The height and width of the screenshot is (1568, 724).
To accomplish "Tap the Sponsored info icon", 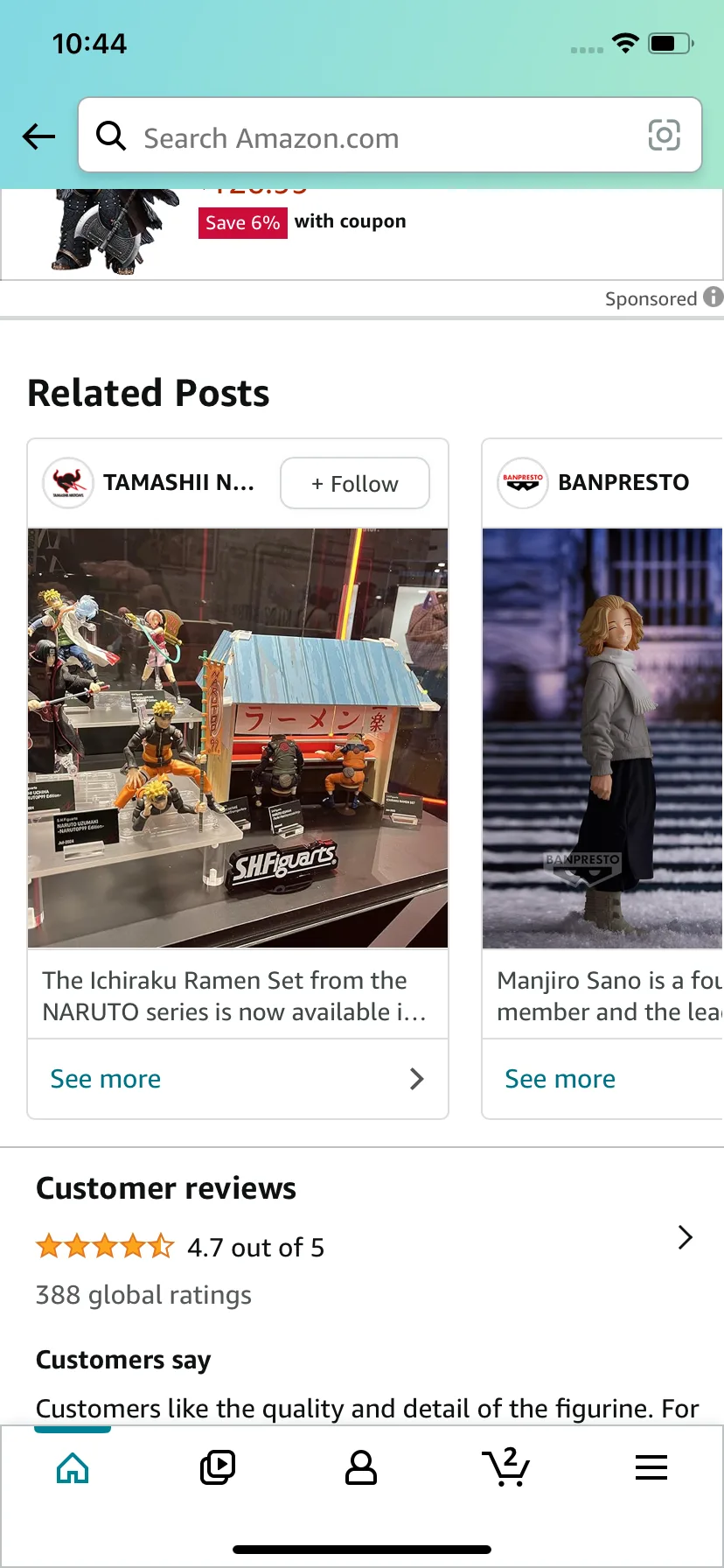I will [x=714, y=297].
